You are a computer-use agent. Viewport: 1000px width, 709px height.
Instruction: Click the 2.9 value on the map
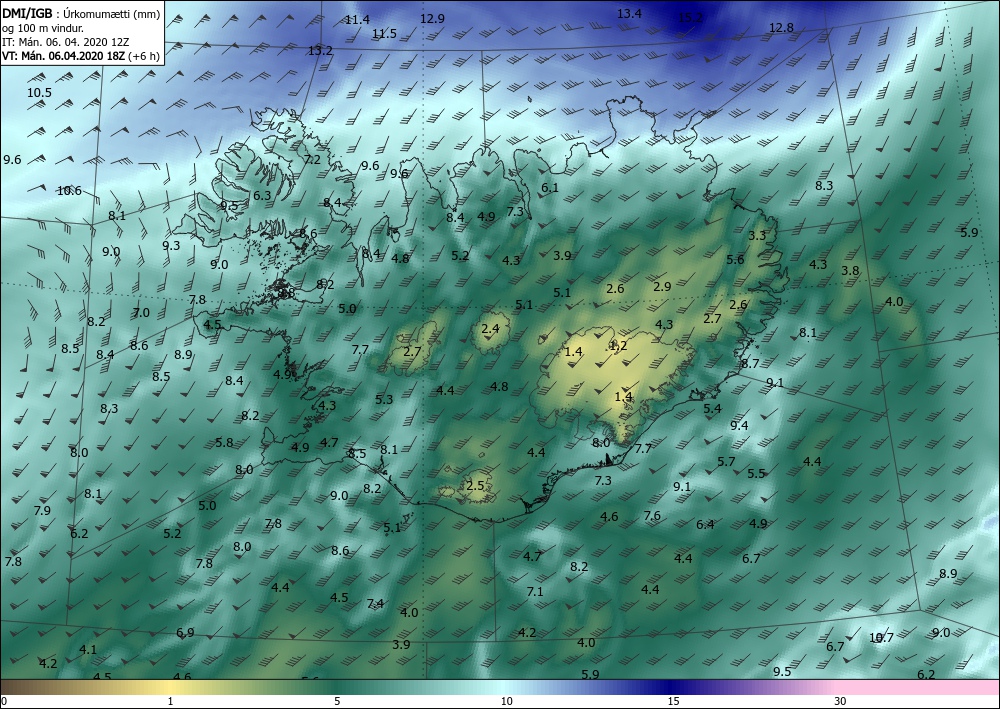click(x=663, y=286)
